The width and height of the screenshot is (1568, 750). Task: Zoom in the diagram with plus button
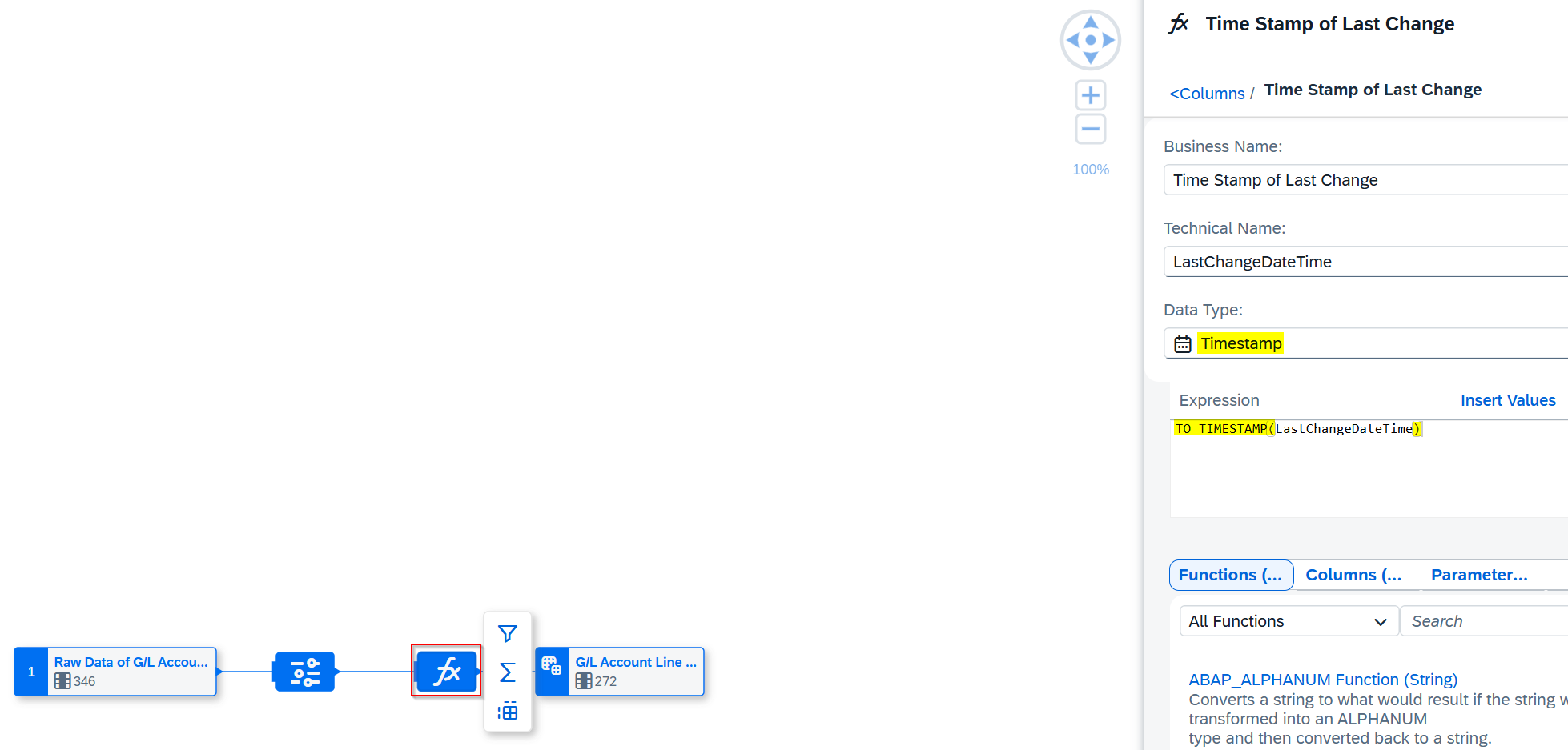(1090, 96)
